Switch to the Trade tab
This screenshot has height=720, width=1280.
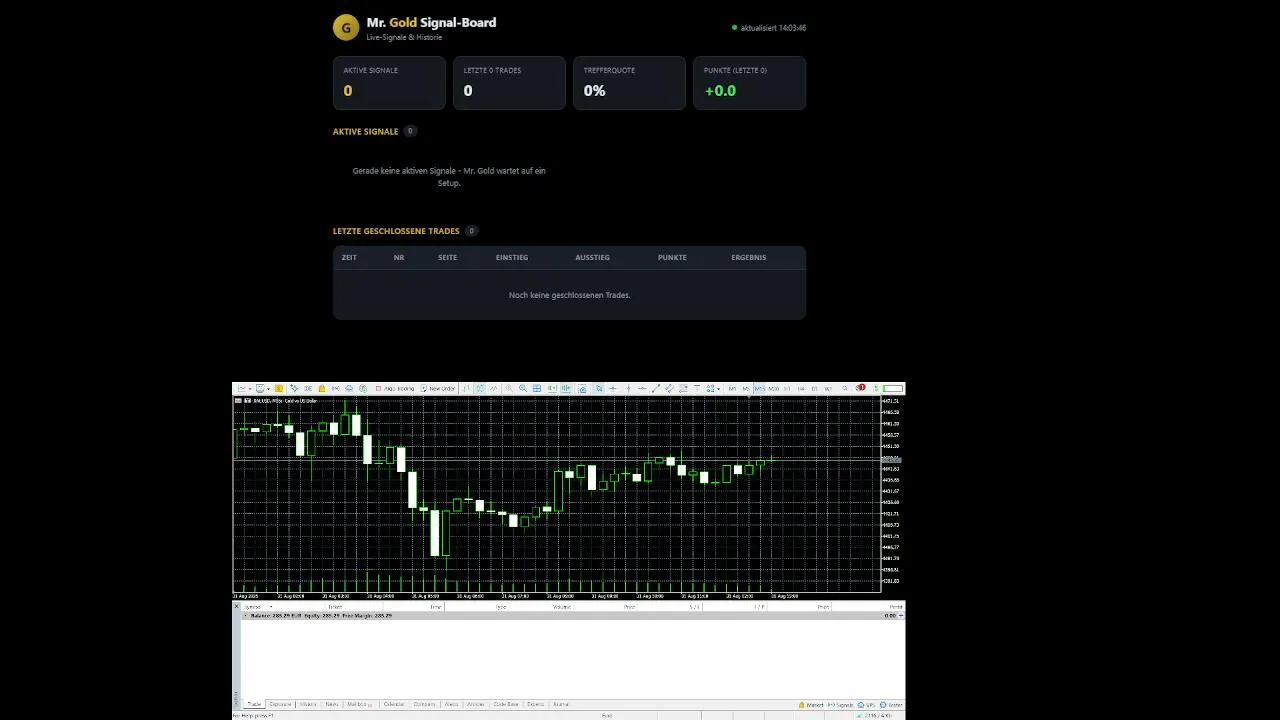click(254, 704)
